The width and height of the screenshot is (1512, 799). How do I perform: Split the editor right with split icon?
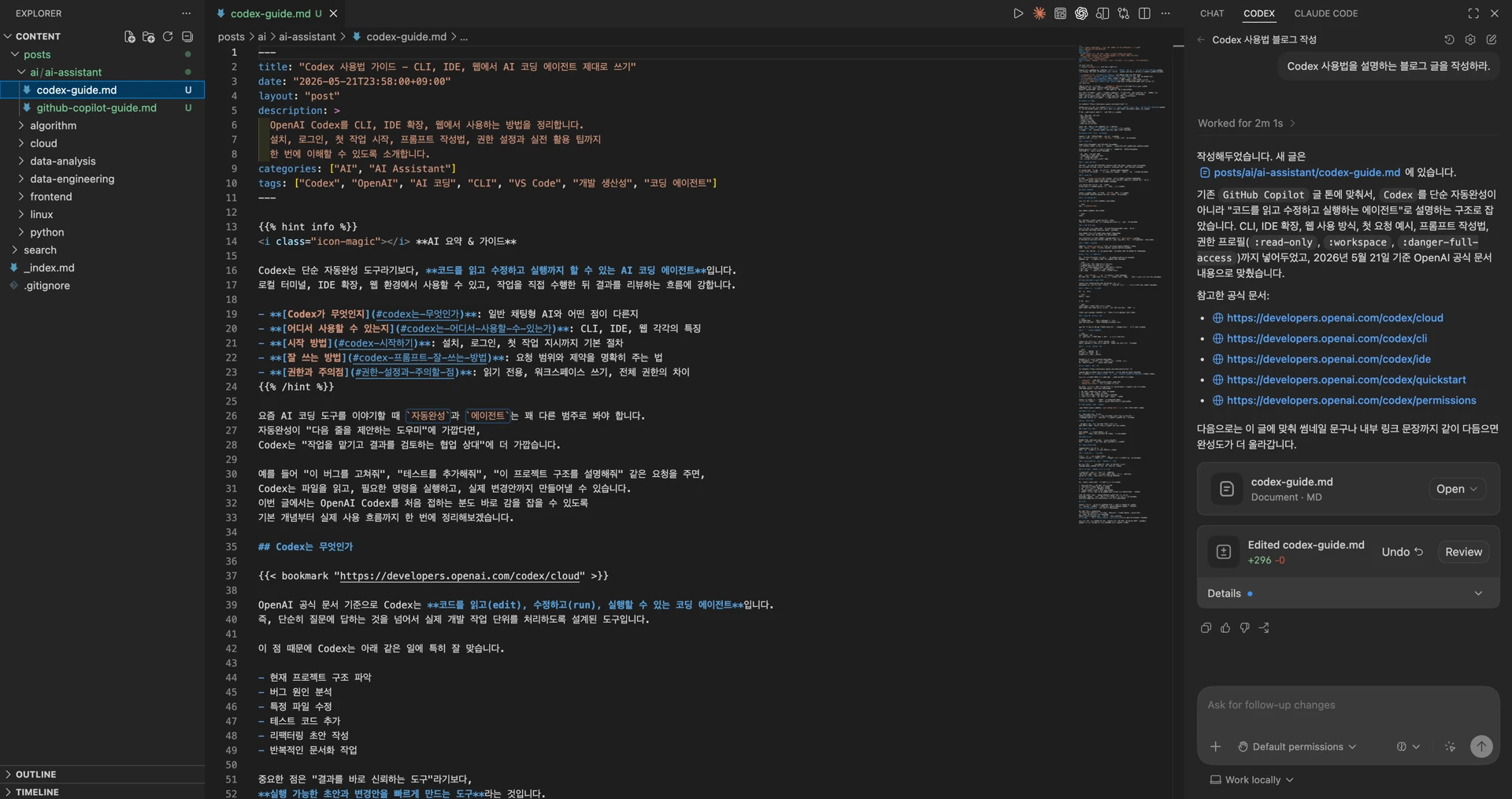click(x=1144, y=13)
